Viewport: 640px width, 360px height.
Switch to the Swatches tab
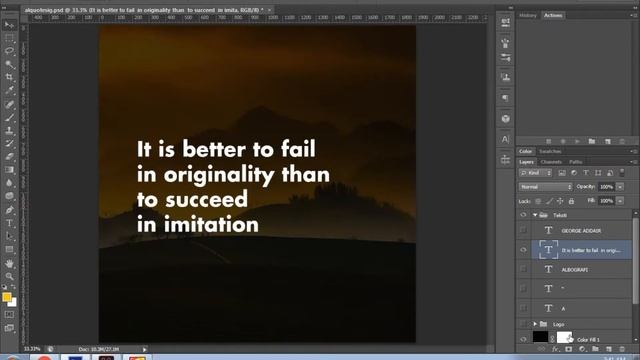(x=550, y=151)
